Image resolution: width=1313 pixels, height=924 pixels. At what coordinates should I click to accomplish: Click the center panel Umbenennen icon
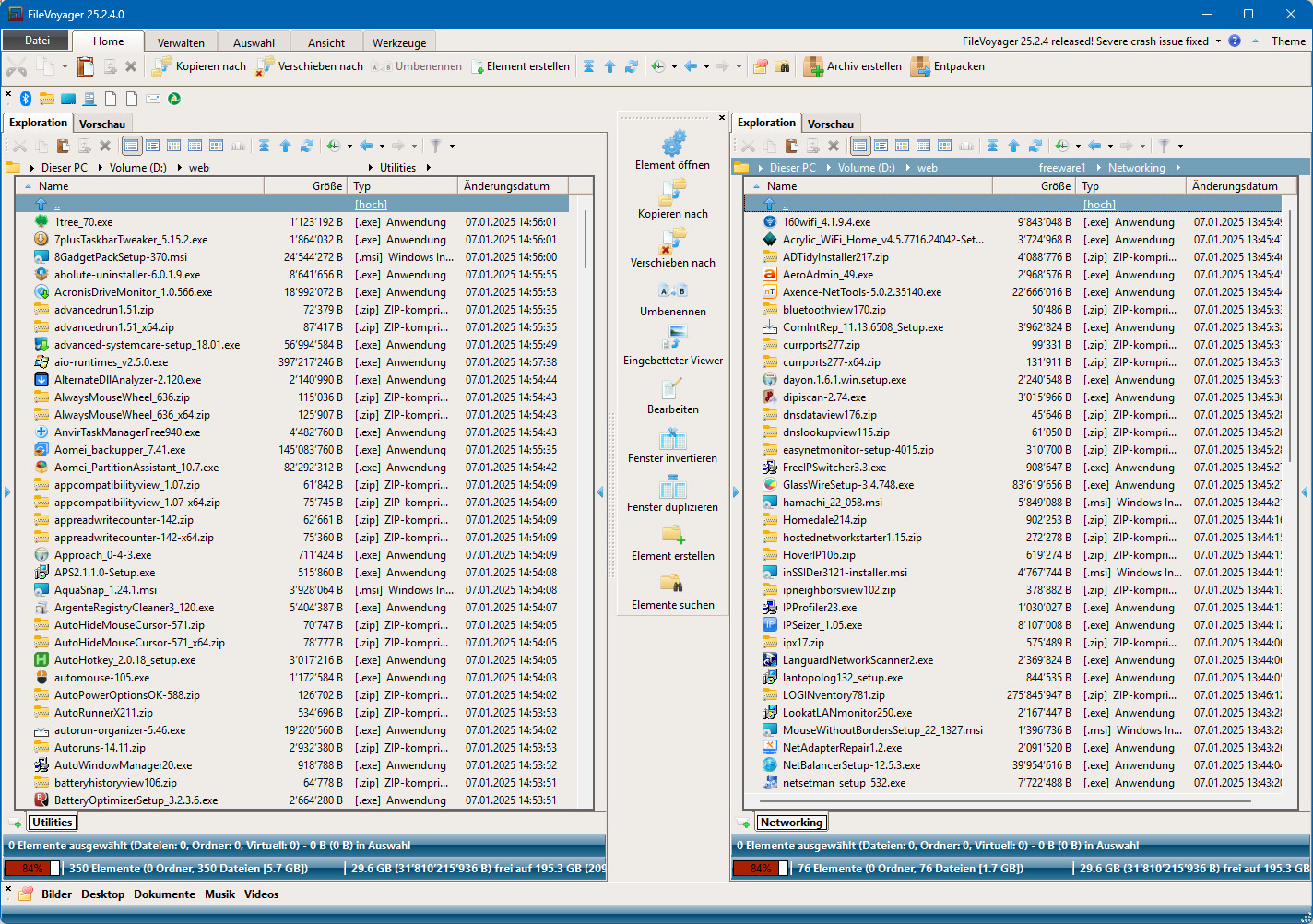pyautogui.click(x=673, y=290)
